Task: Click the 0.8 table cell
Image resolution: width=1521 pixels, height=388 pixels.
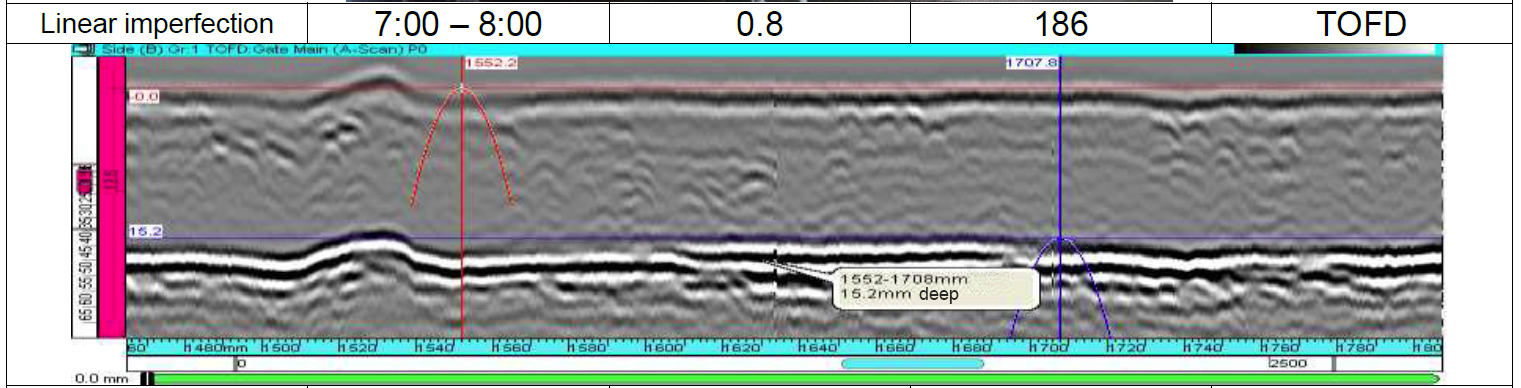Action: click(759, 22)
